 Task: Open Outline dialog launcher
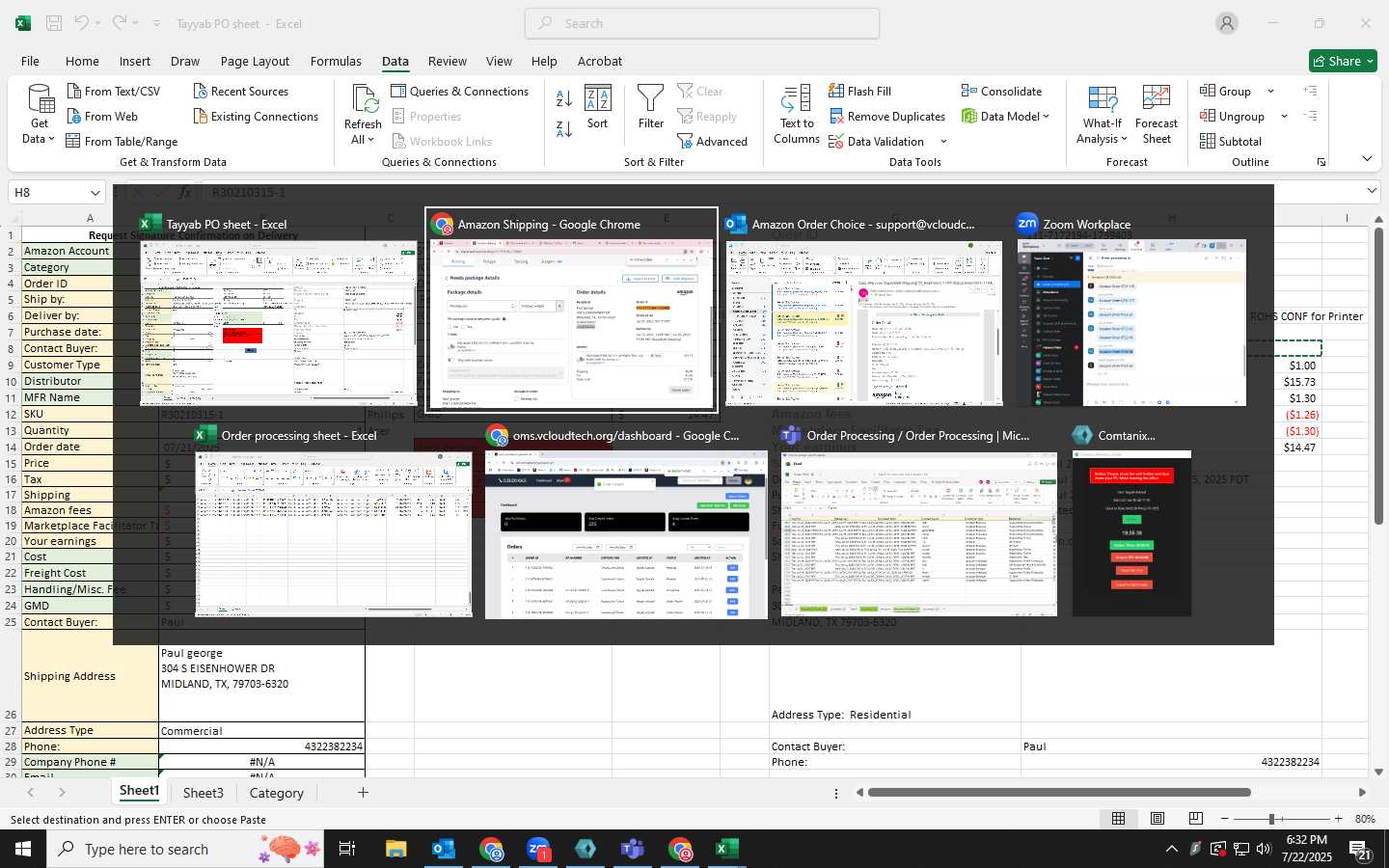tap(1321, 162)
